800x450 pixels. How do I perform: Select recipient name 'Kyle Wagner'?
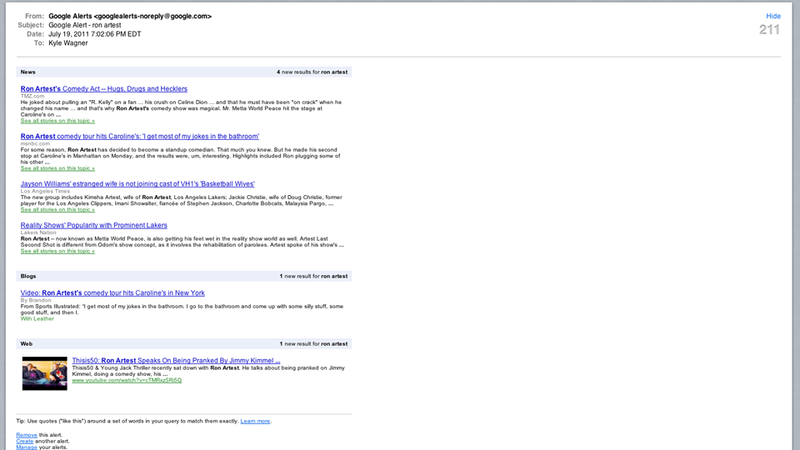tap(68, 43)
